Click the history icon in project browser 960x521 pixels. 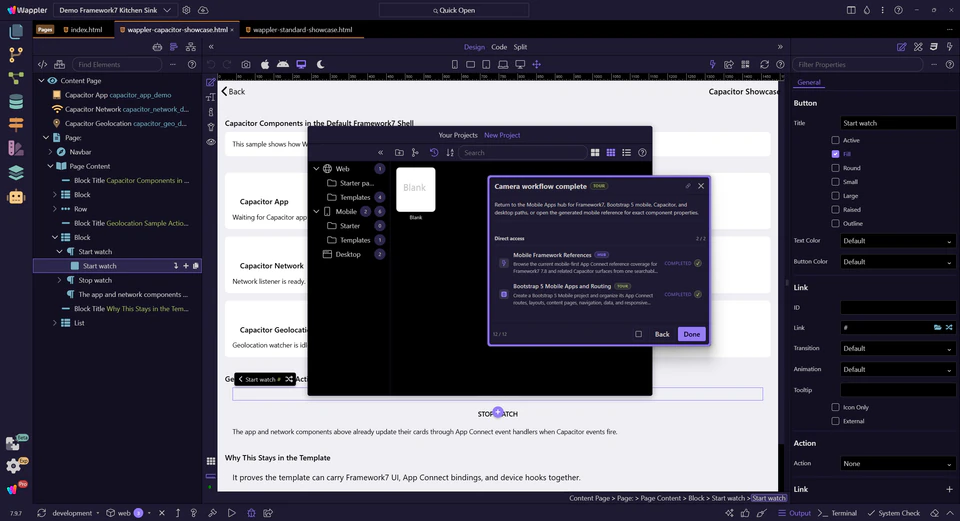click(x=434, y=152)
